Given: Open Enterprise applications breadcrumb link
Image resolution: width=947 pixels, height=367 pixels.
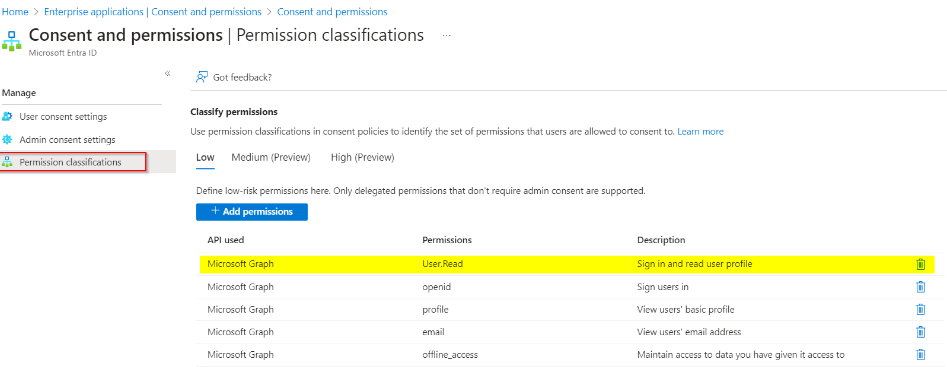Looking at the screenshot, I should click(153, 11).
